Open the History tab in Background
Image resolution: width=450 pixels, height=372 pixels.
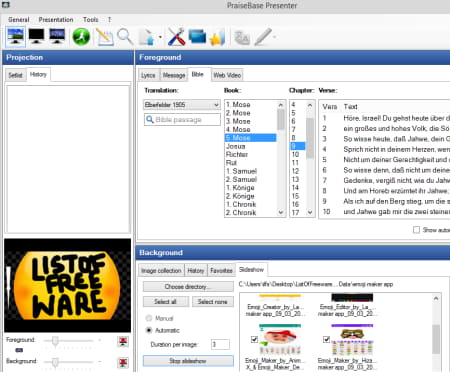[196, 271]
